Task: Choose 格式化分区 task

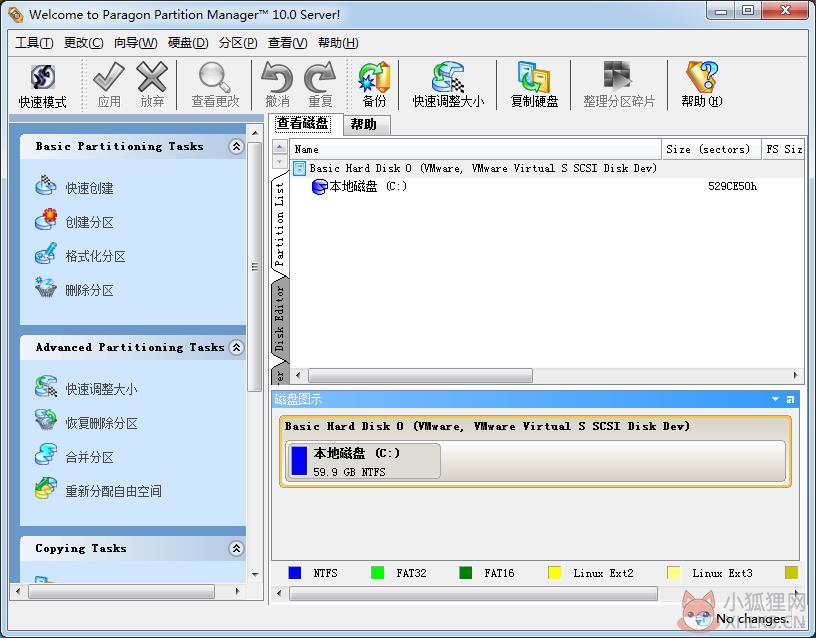Action: coord(80,255)
